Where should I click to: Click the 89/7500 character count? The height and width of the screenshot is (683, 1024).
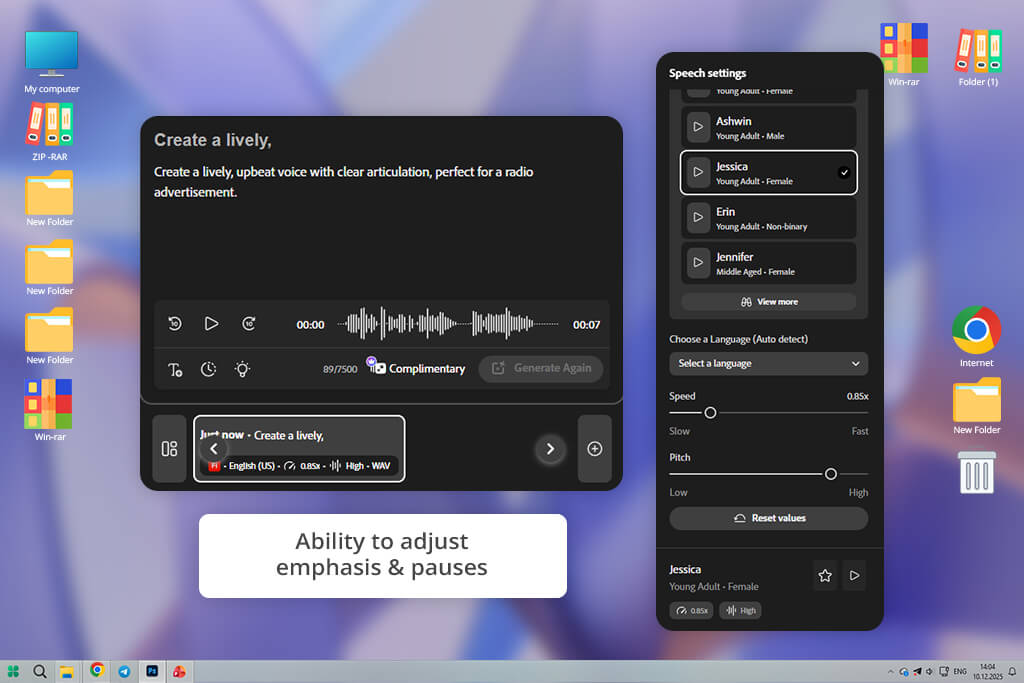340,370
